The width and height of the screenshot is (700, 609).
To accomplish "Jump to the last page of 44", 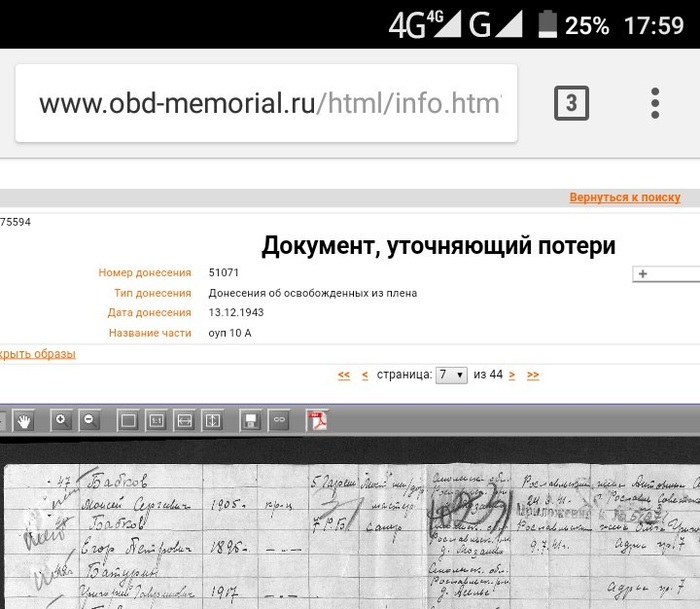I will coord(533,375).
